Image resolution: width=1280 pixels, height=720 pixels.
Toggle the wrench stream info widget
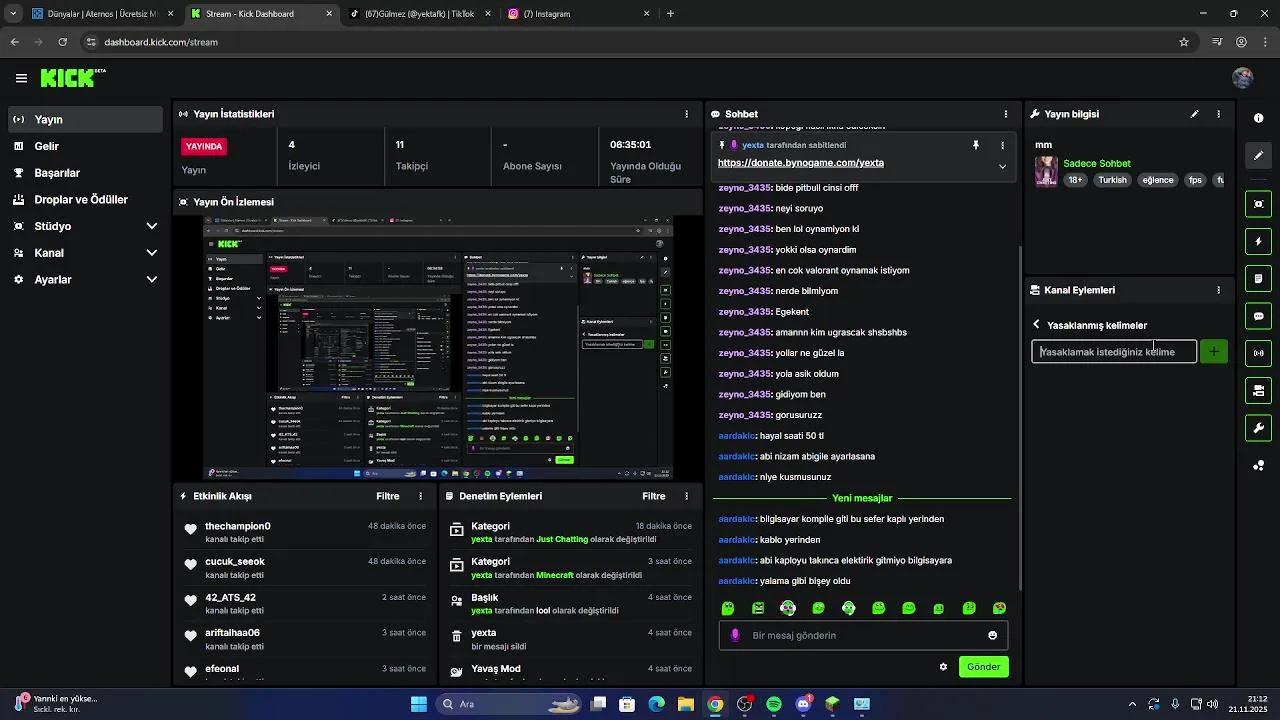(x=1258, y=428)
